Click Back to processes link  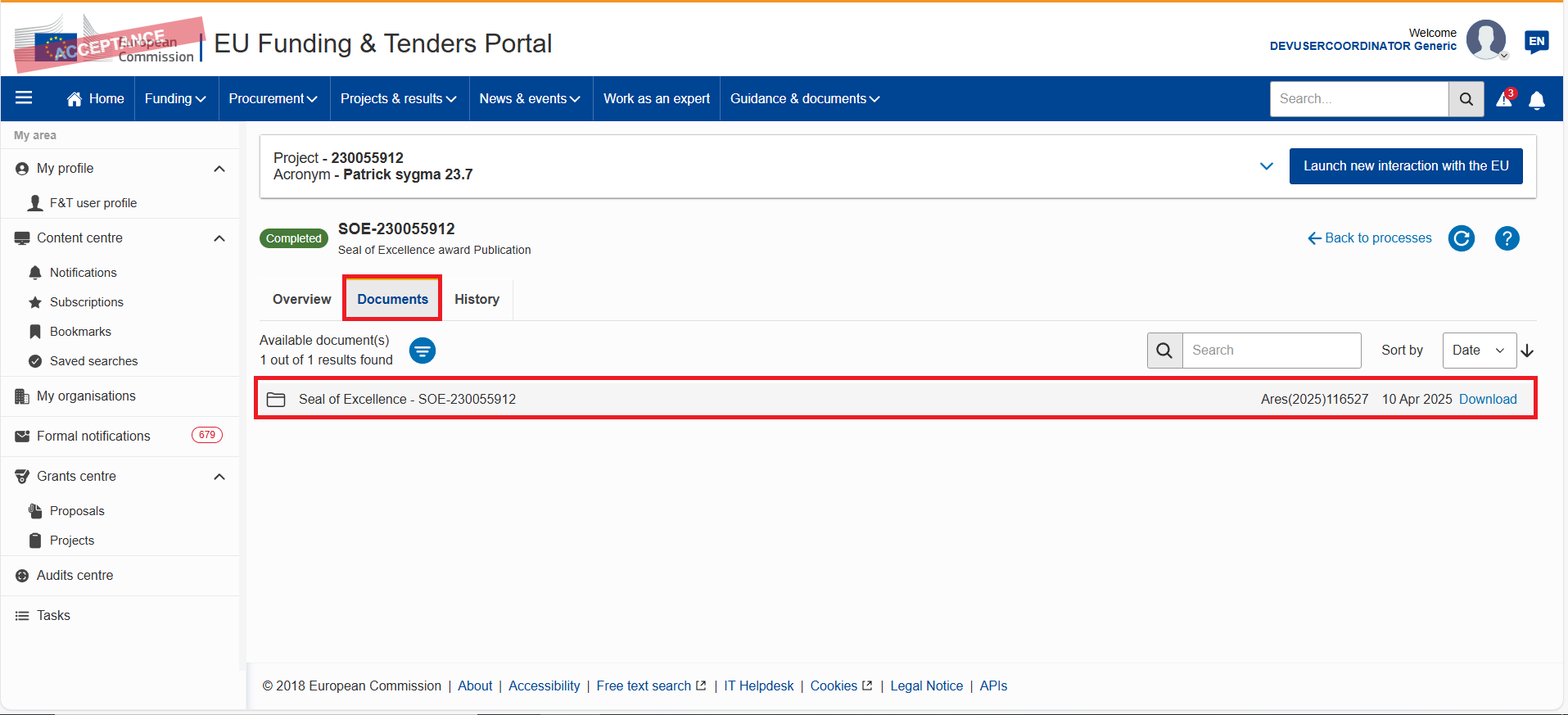point(1370,238)
